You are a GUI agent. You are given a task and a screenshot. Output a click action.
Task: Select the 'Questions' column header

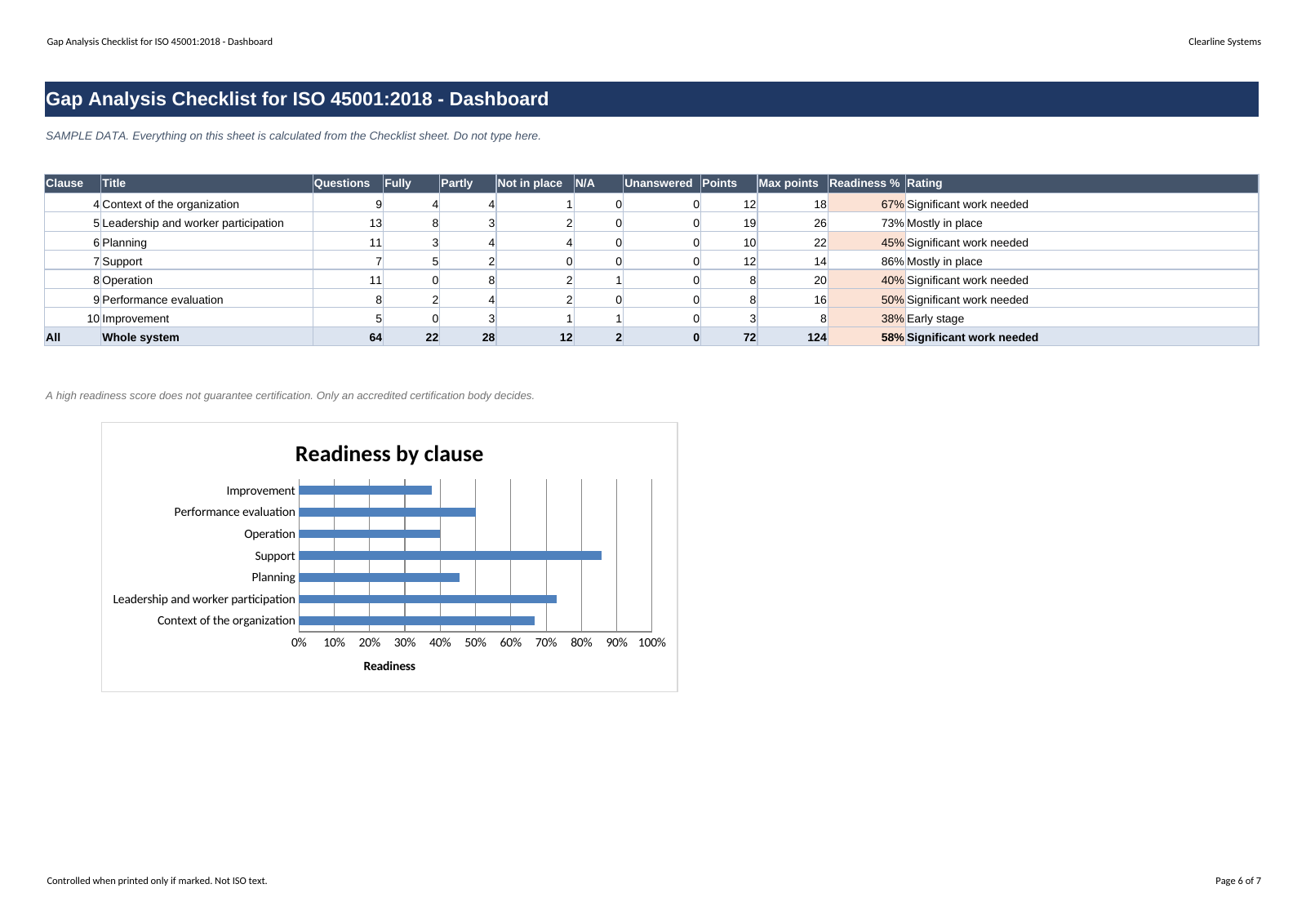point(348,183)
